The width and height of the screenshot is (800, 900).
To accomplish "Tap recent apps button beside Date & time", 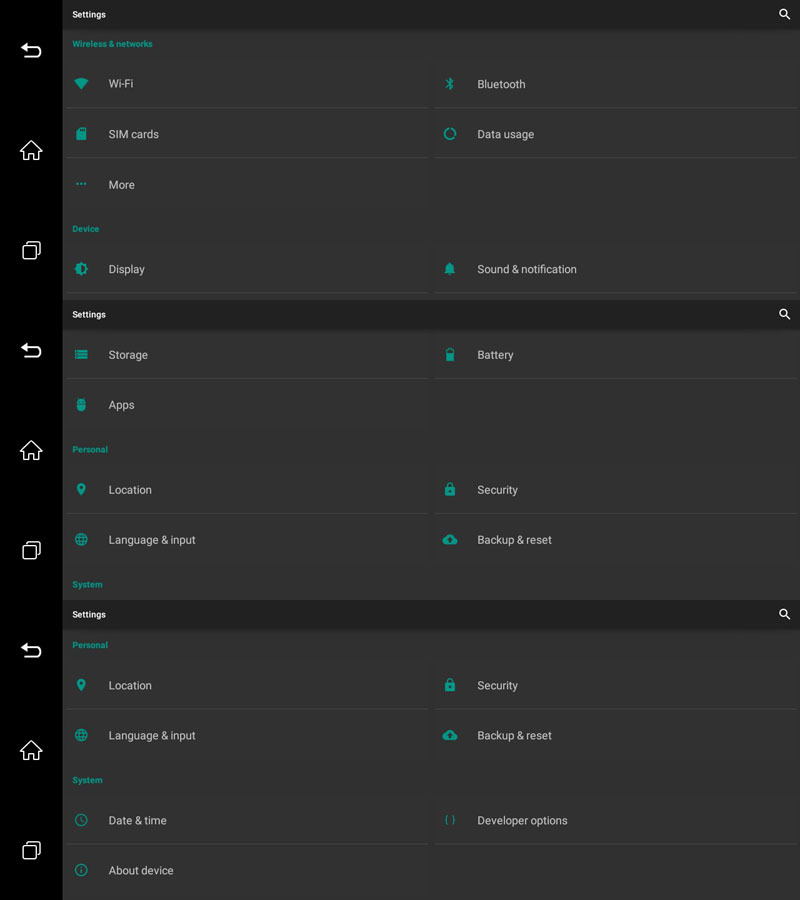I will 31,850.
